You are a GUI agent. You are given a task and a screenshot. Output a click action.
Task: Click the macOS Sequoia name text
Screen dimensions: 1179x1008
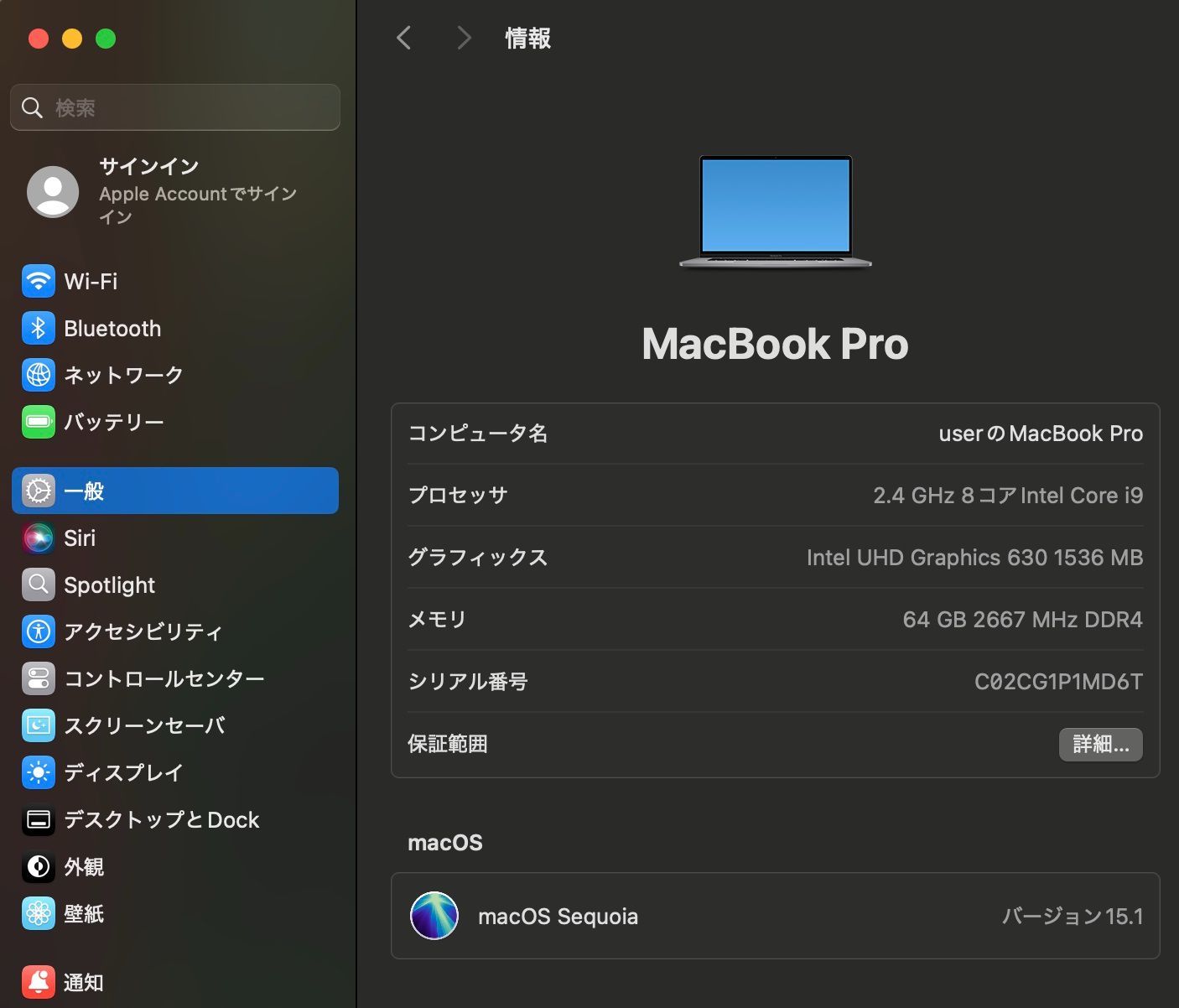(x=558, y=917)
